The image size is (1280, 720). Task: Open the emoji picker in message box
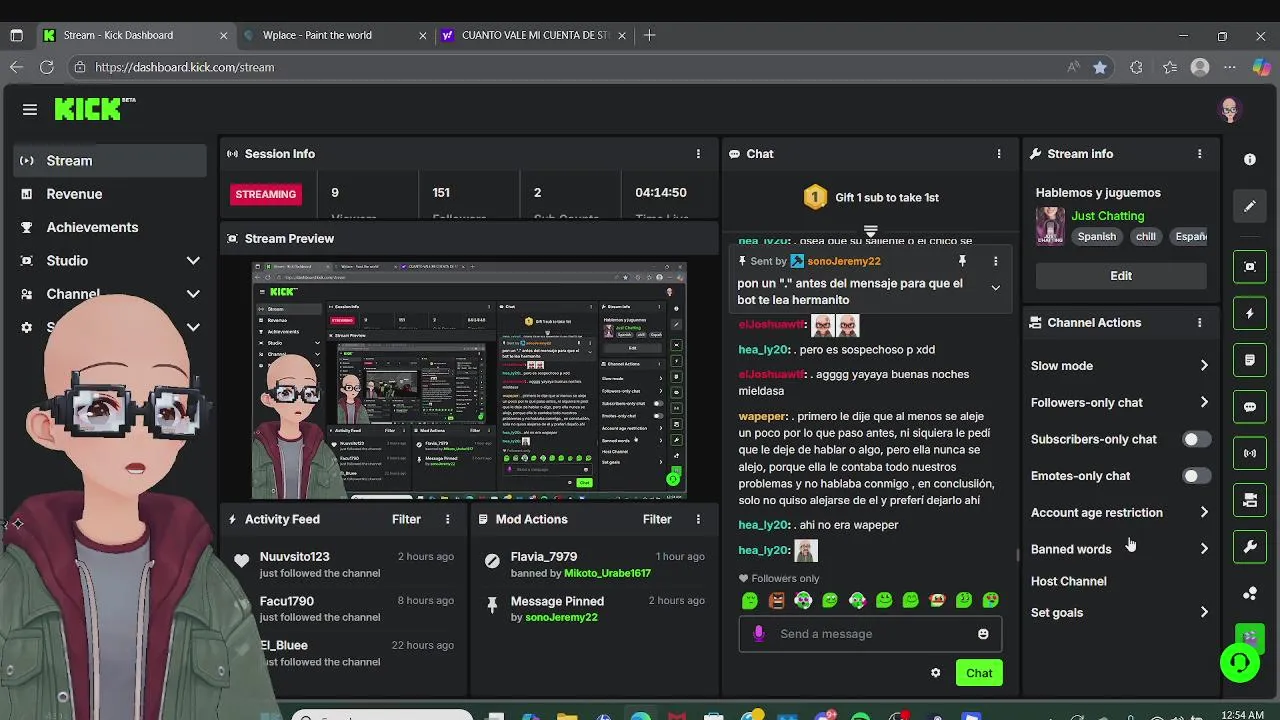983,634
